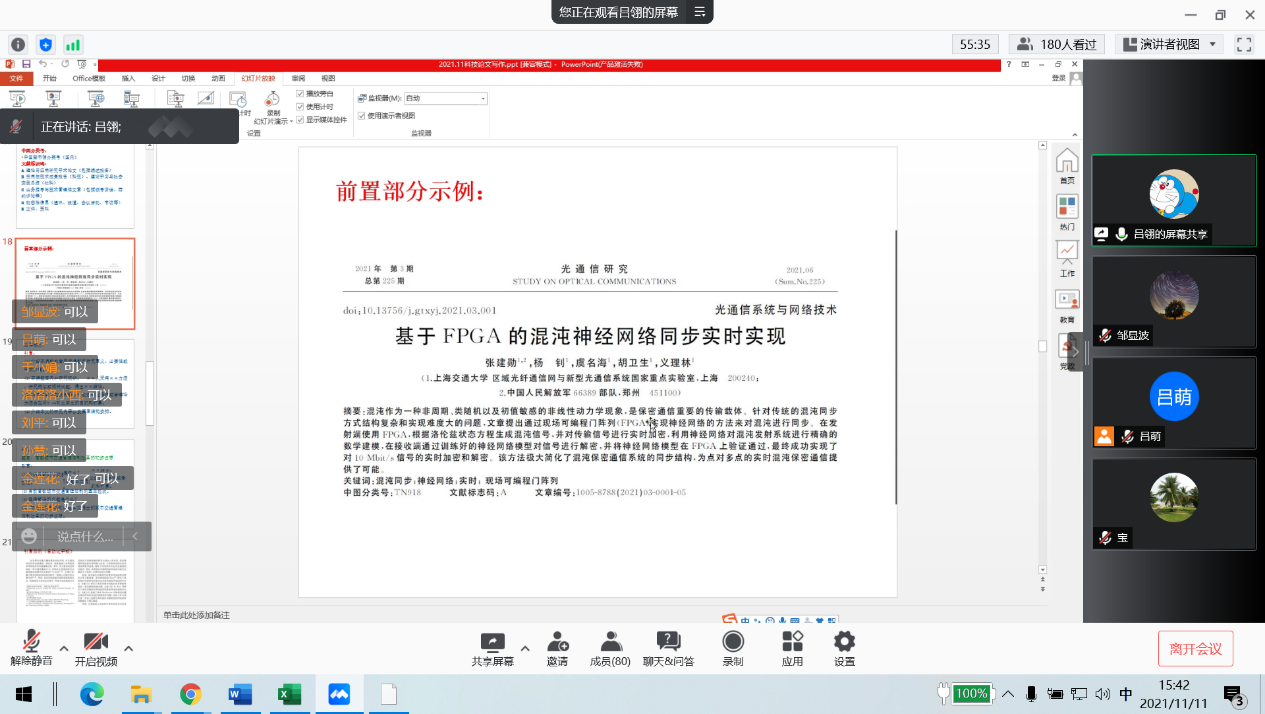This screenshot has height=714, width=1265.
Task: Switch to the 审阅 ribbon tab
Action: 298,78
